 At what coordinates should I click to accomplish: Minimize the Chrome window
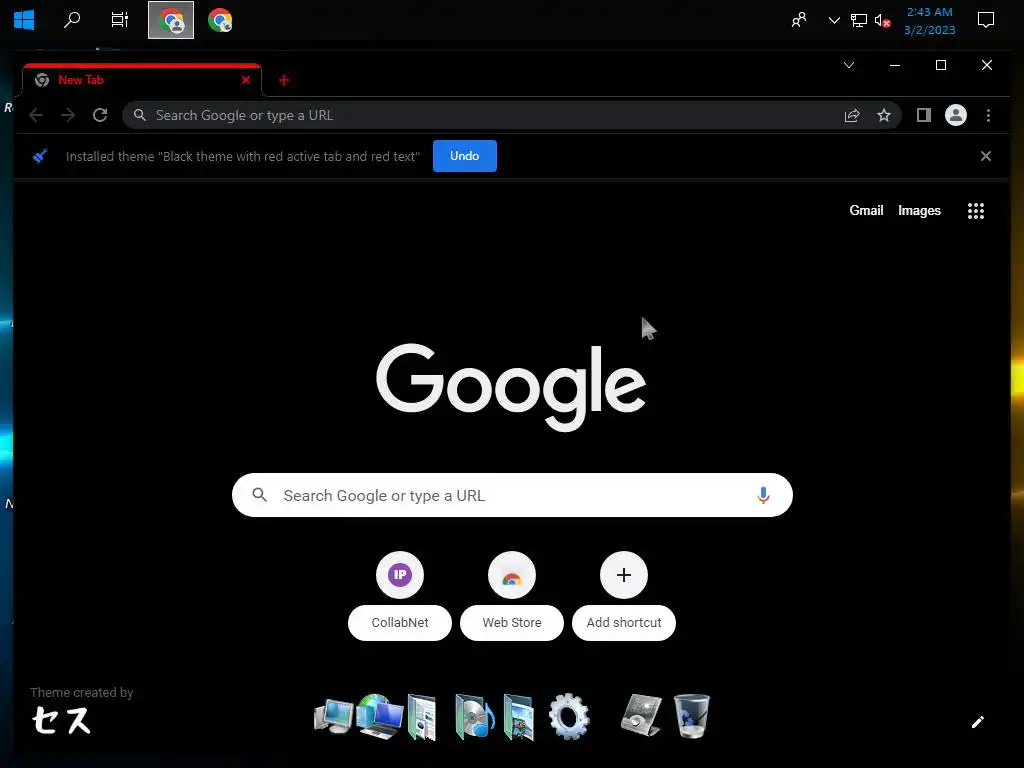click(895, 65)
